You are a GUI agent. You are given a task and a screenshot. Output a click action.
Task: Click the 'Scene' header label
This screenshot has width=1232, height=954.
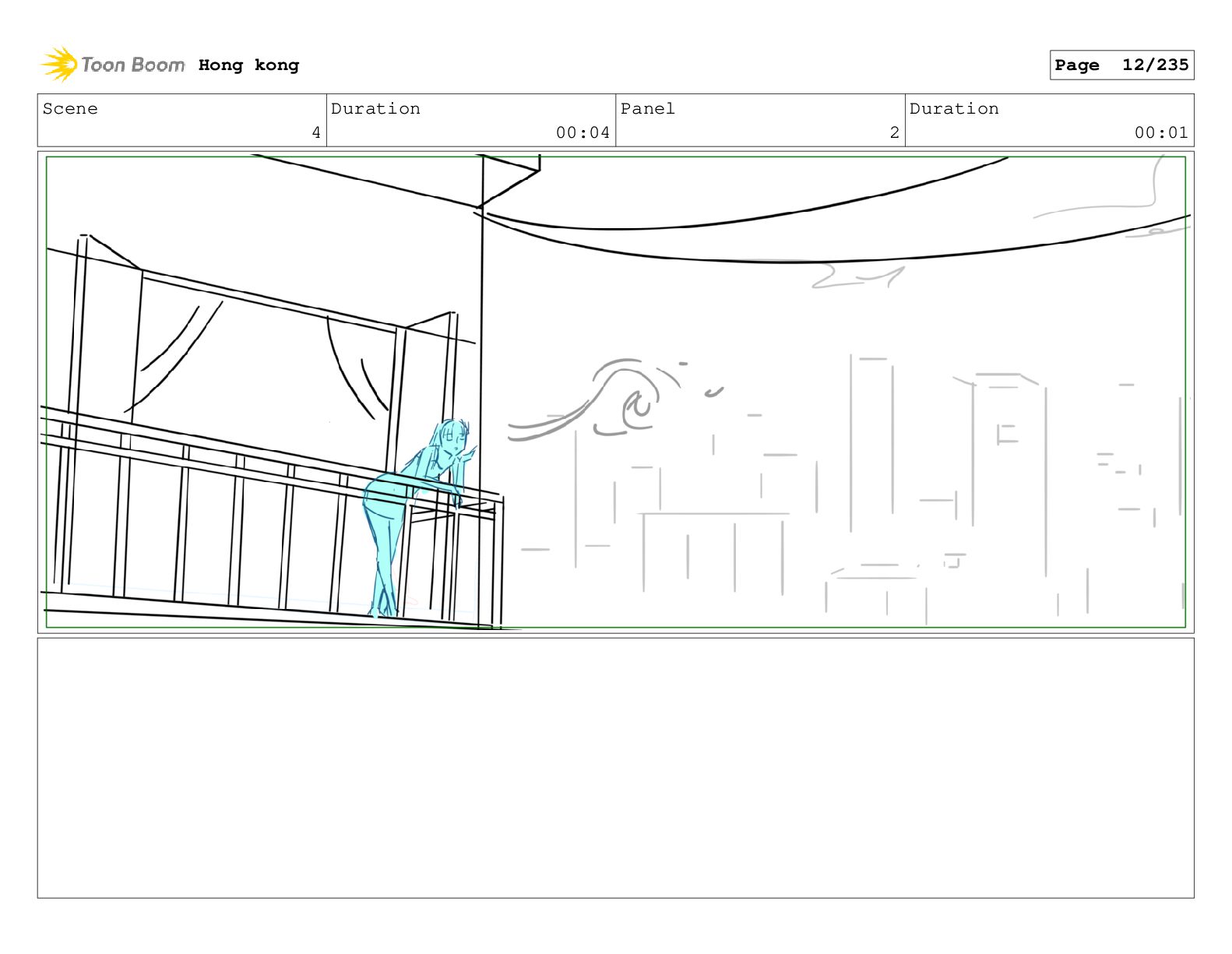tap(70, 109)
